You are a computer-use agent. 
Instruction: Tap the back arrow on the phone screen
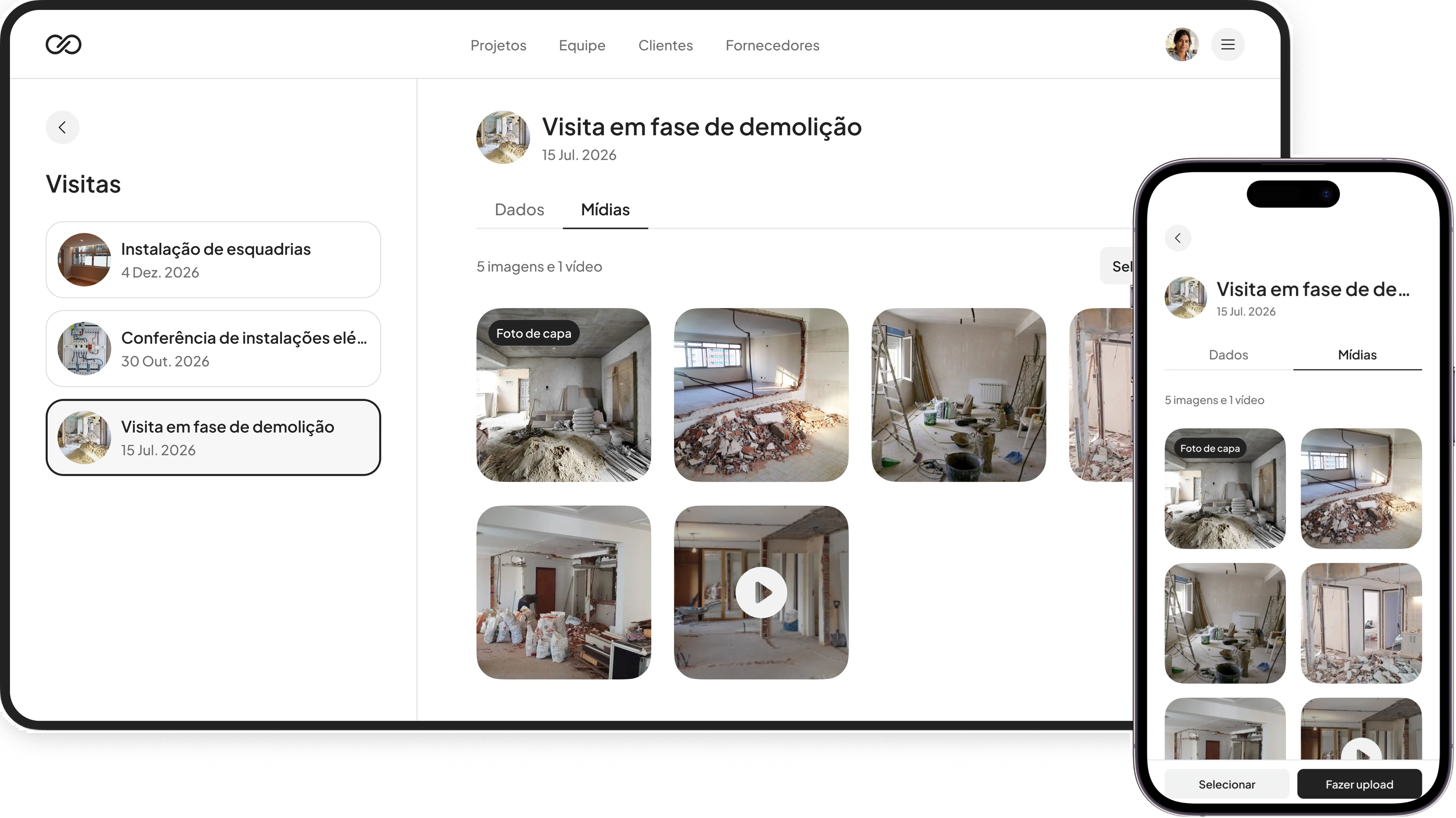(x=1178, y=238)
